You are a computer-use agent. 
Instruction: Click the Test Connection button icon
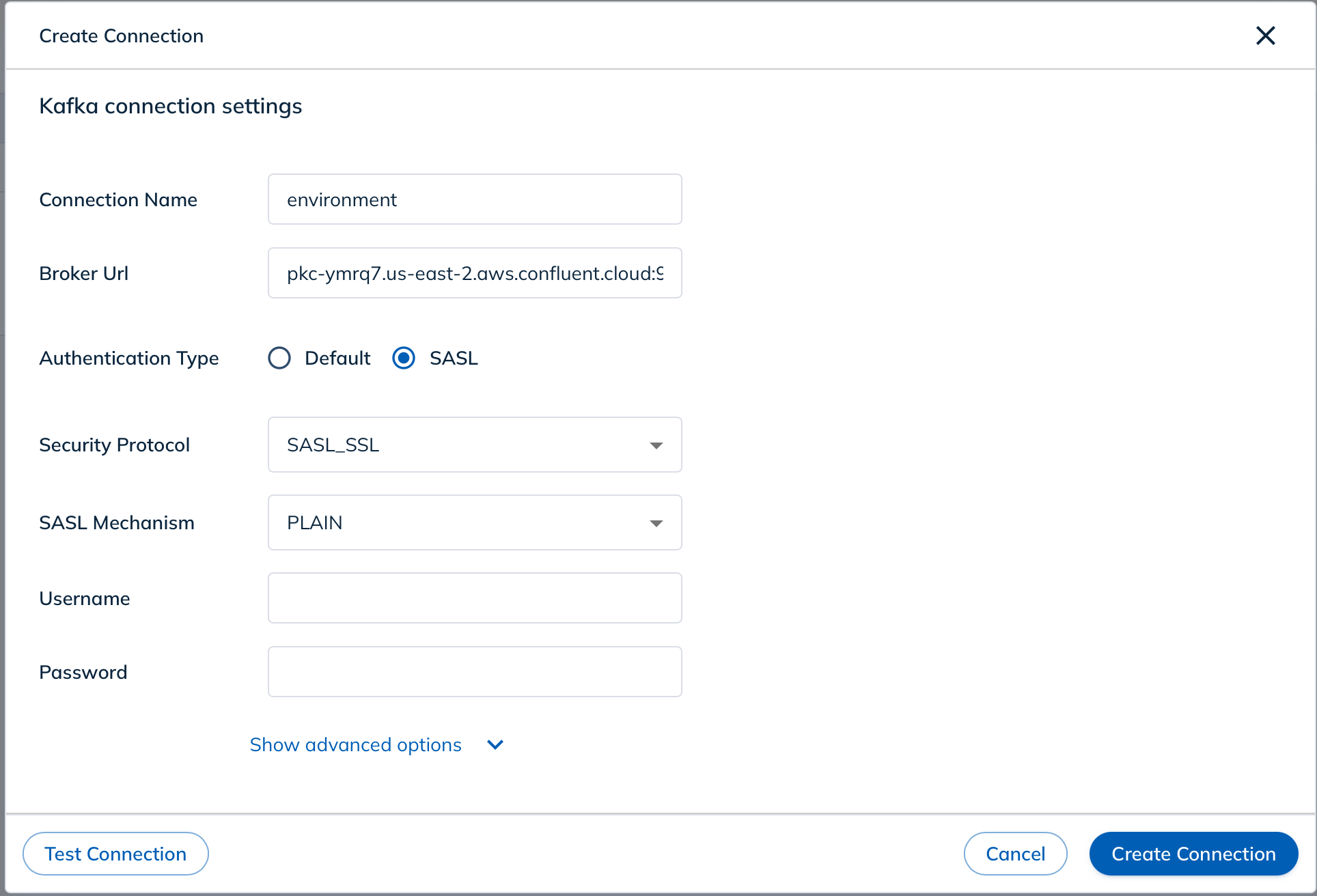click(x=116, y=854)
